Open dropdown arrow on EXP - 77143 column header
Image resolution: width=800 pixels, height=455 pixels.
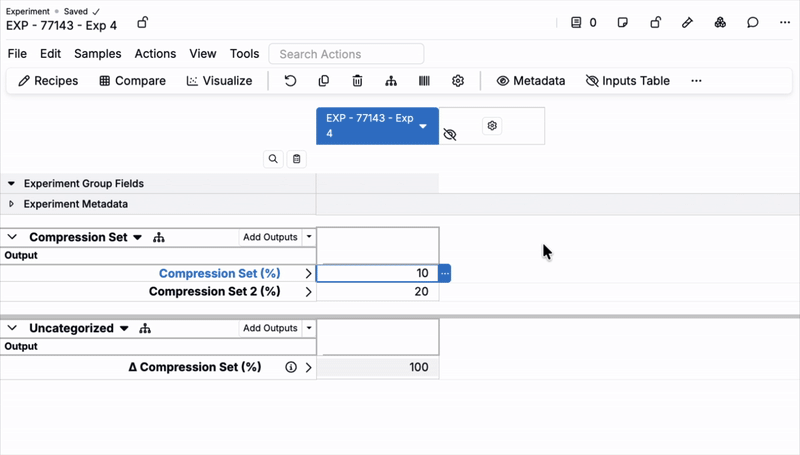(422, 126)
